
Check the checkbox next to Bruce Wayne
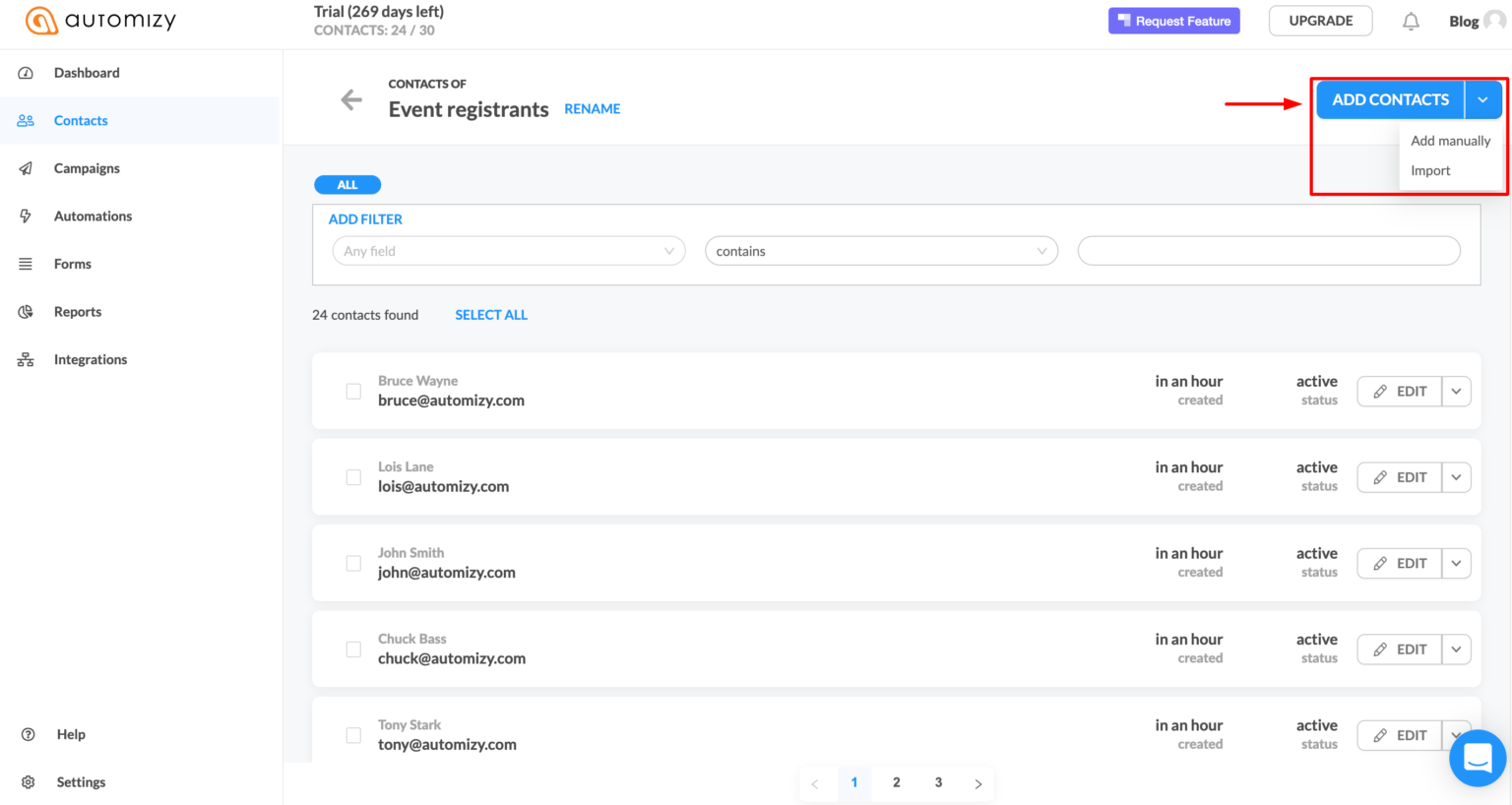pyautogui.click(x=353, y=391)
